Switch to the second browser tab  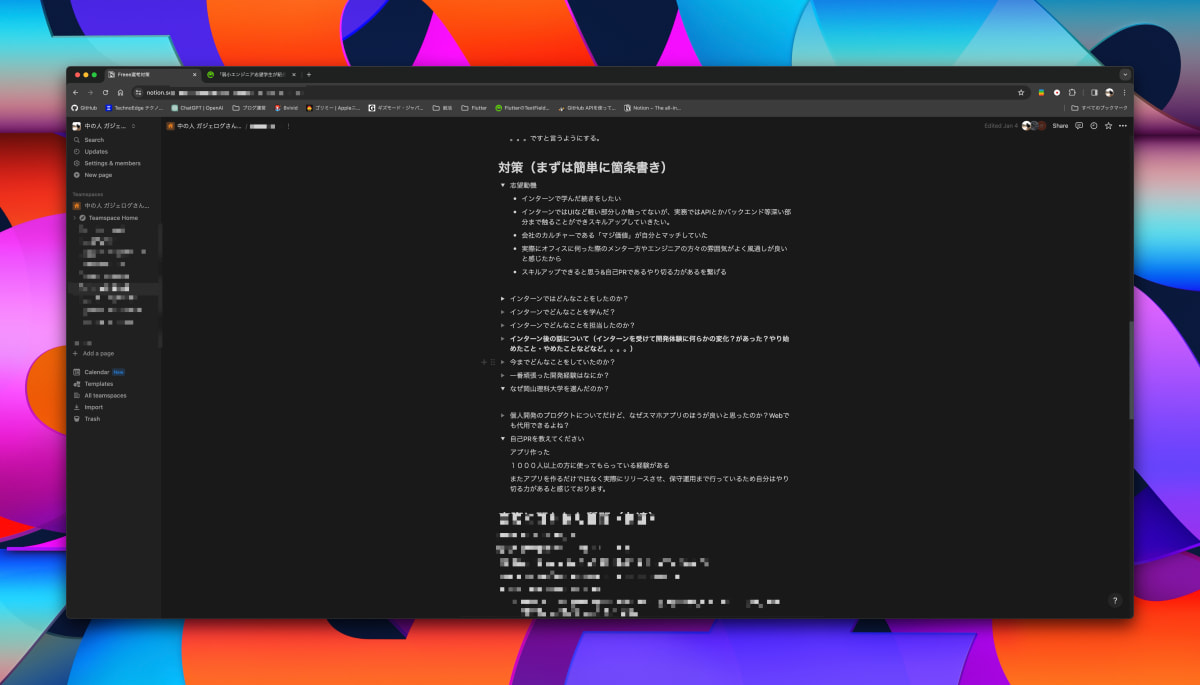click(x=251, y=74)
